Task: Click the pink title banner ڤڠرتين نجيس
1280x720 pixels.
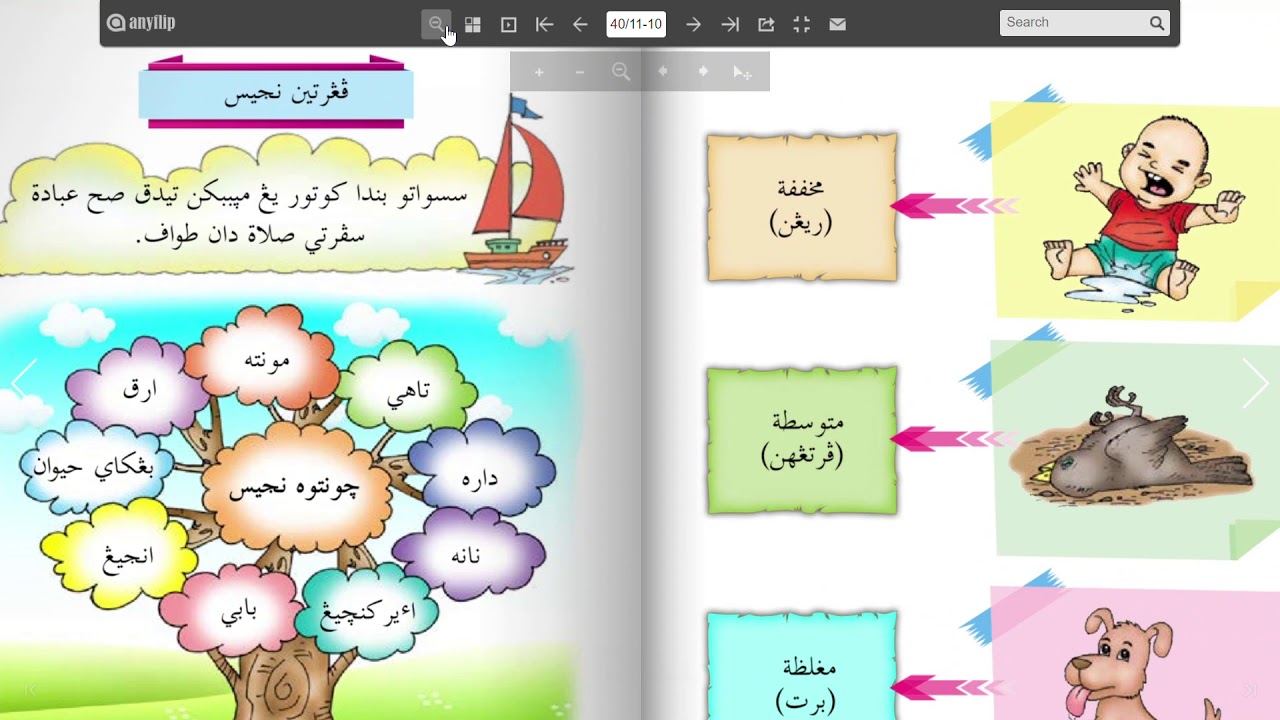Action: [x=275, y=93]
